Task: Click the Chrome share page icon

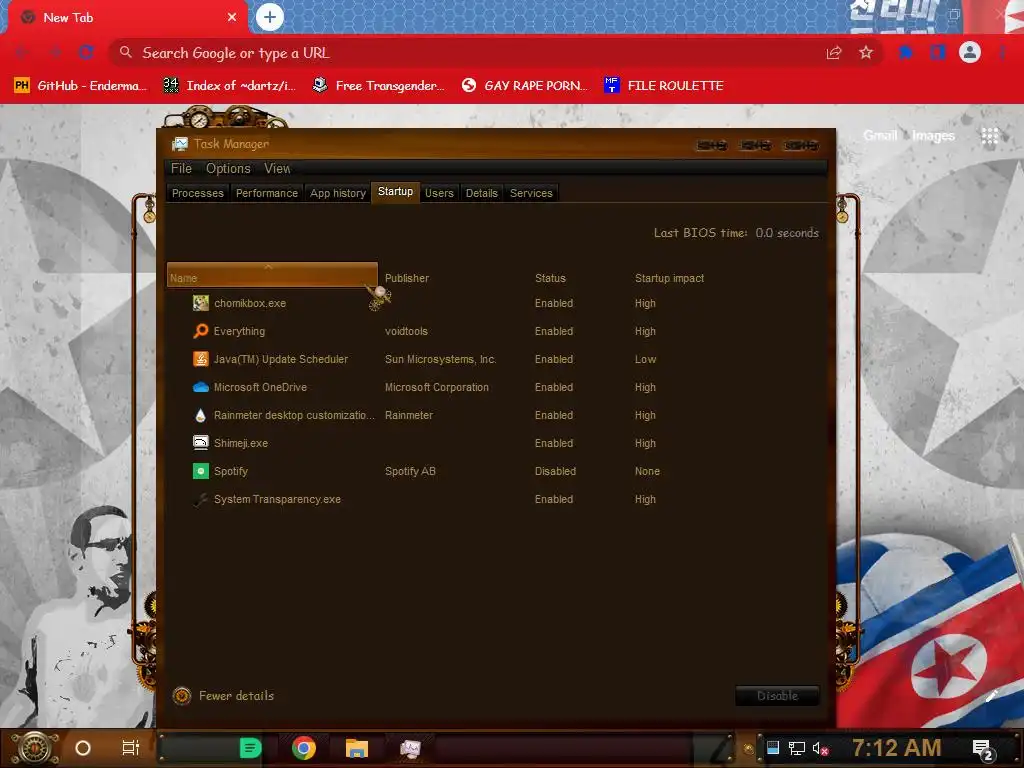Action: [x=834, y=52]
